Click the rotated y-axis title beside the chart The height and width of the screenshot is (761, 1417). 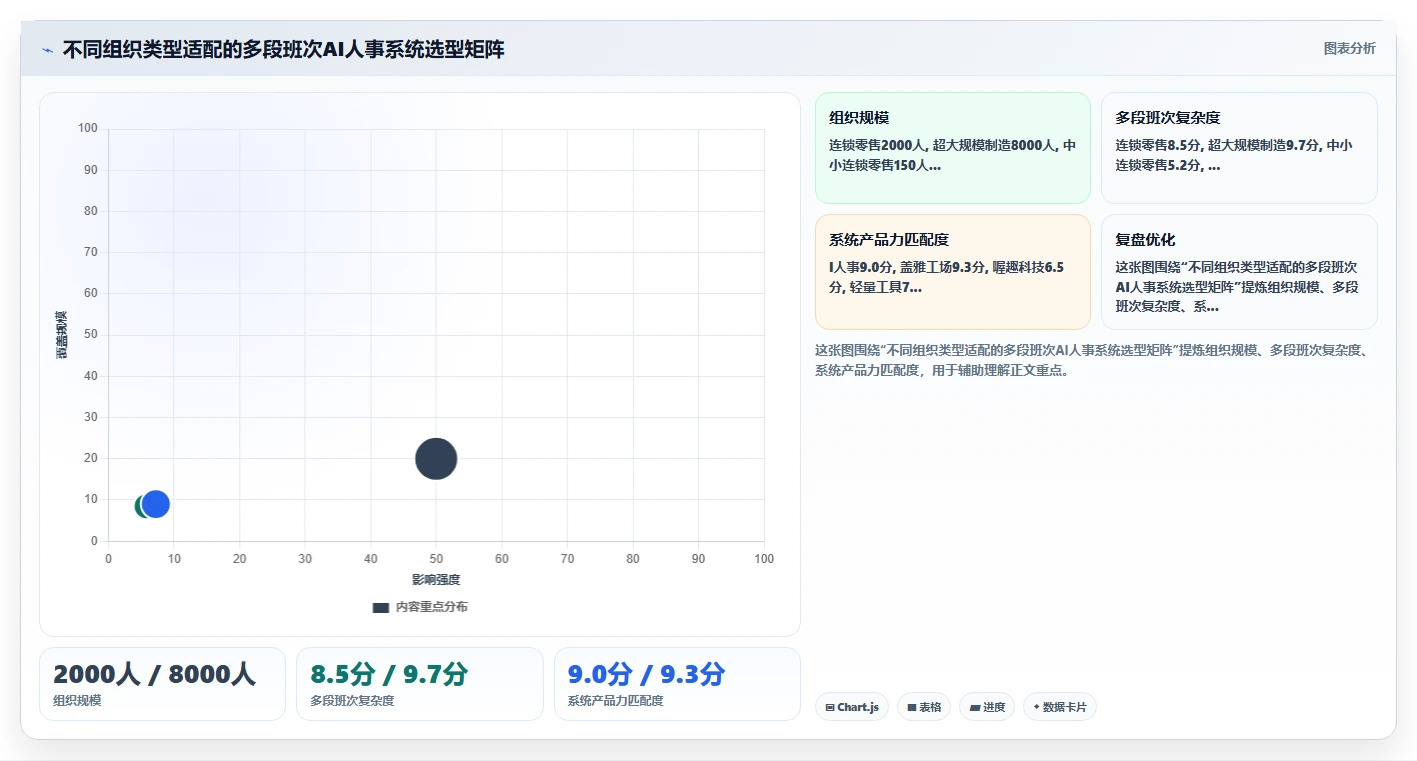coord(62,335)
